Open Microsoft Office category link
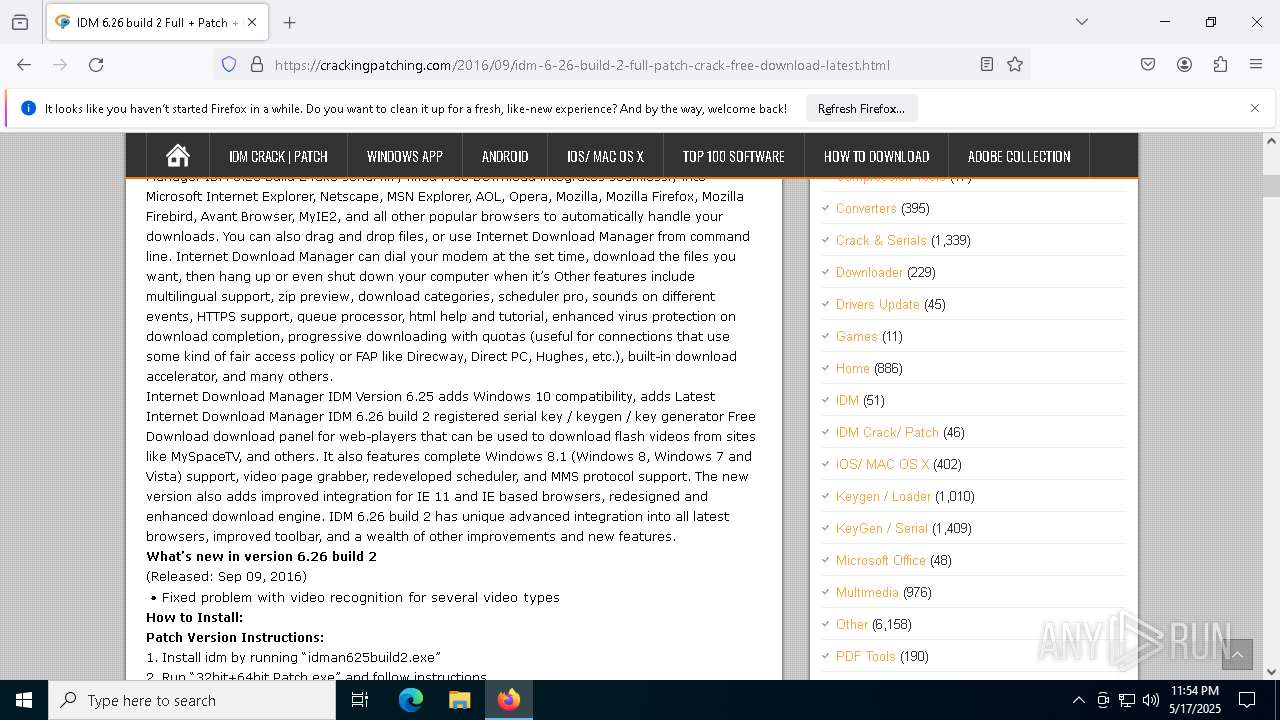The image size is (1280, 720). (881, 560)
